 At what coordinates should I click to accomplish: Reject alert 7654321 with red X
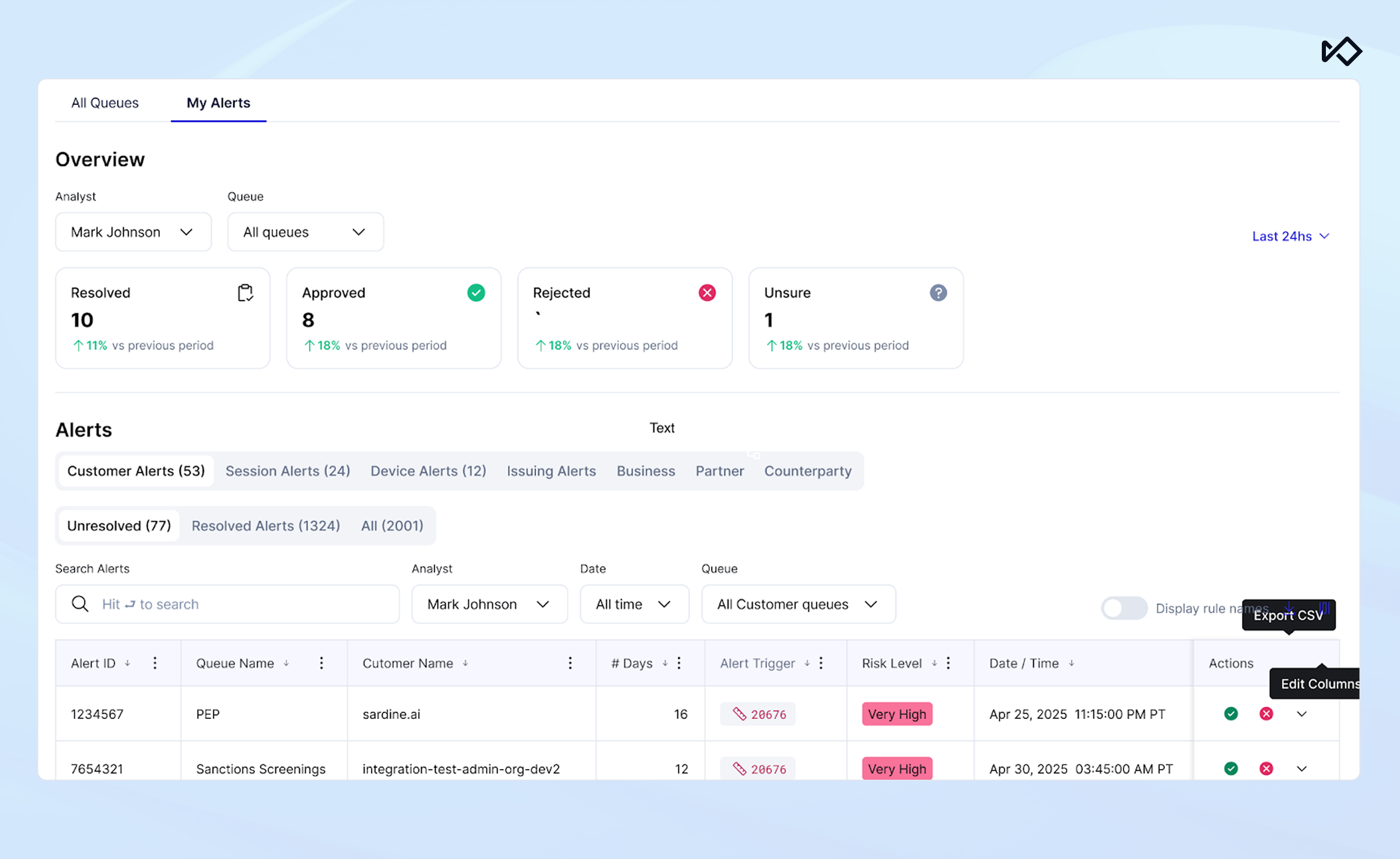point(1266,769)
